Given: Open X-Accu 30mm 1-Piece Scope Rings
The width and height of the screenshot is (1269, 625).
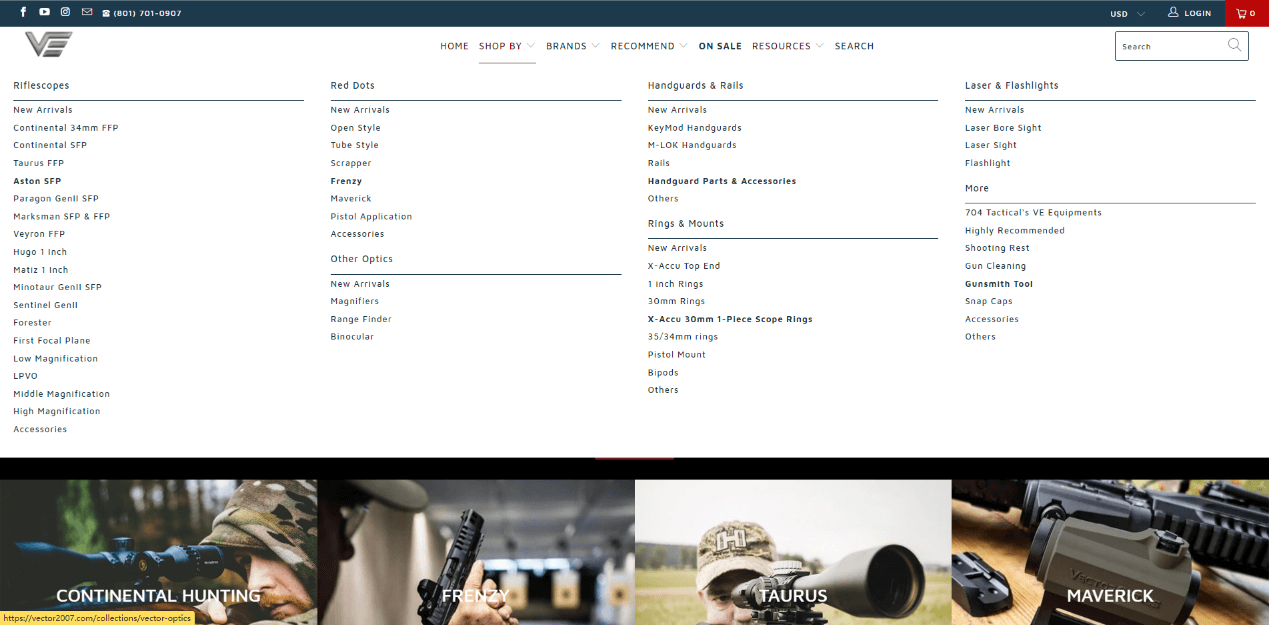Looking at the screenshot, I should click(730, 319).
